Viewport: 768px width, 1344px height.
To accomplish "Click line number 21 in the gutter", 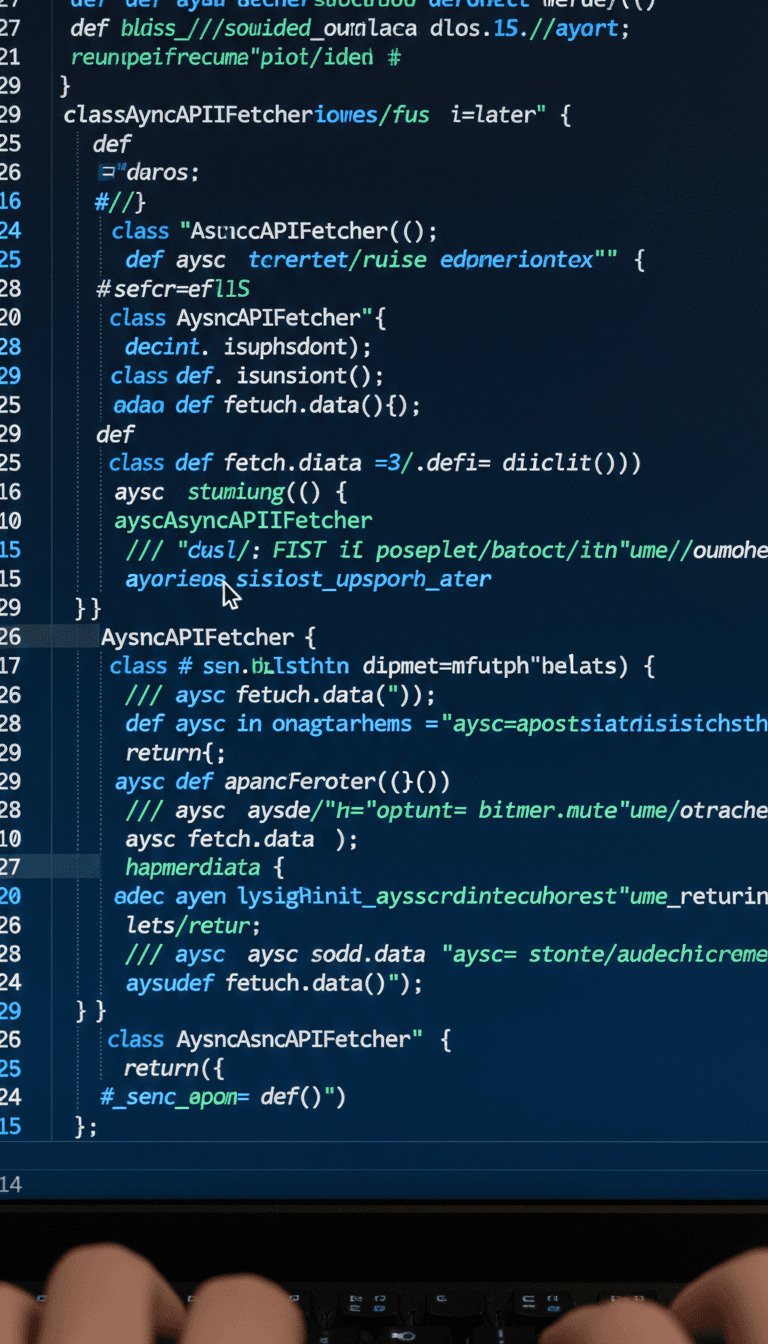I will (x=10, y=57).
